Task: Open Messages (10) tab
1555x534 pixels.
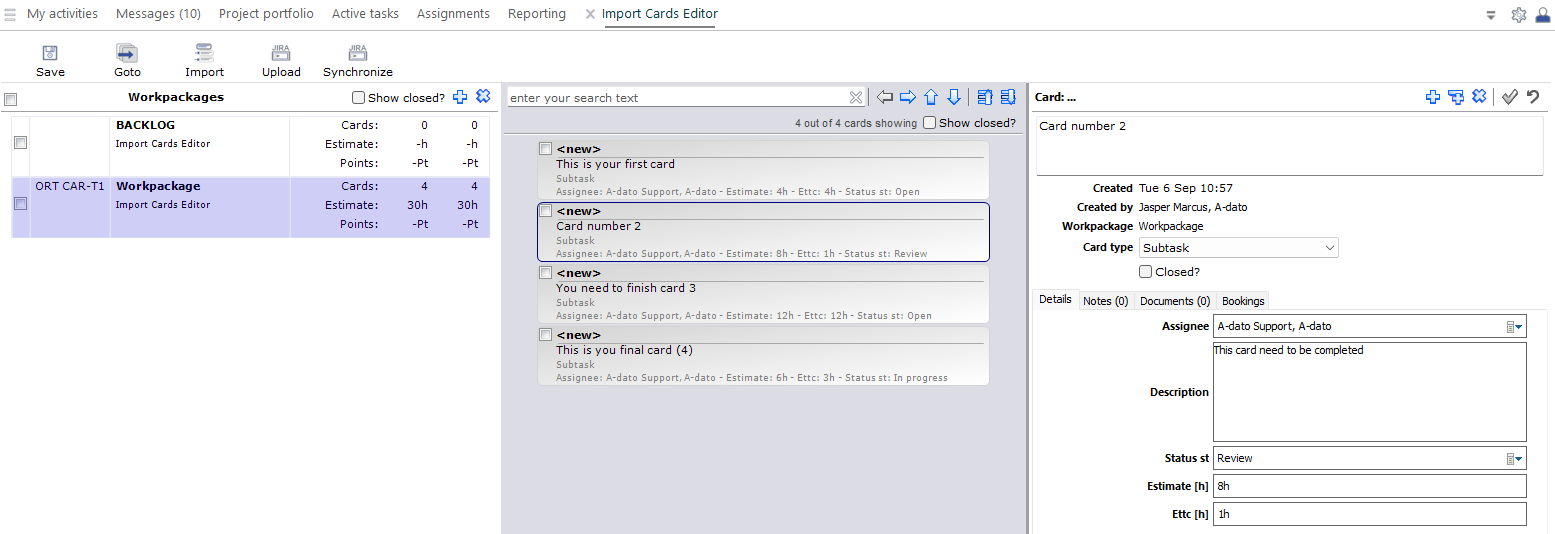Action: coord(158,14)
